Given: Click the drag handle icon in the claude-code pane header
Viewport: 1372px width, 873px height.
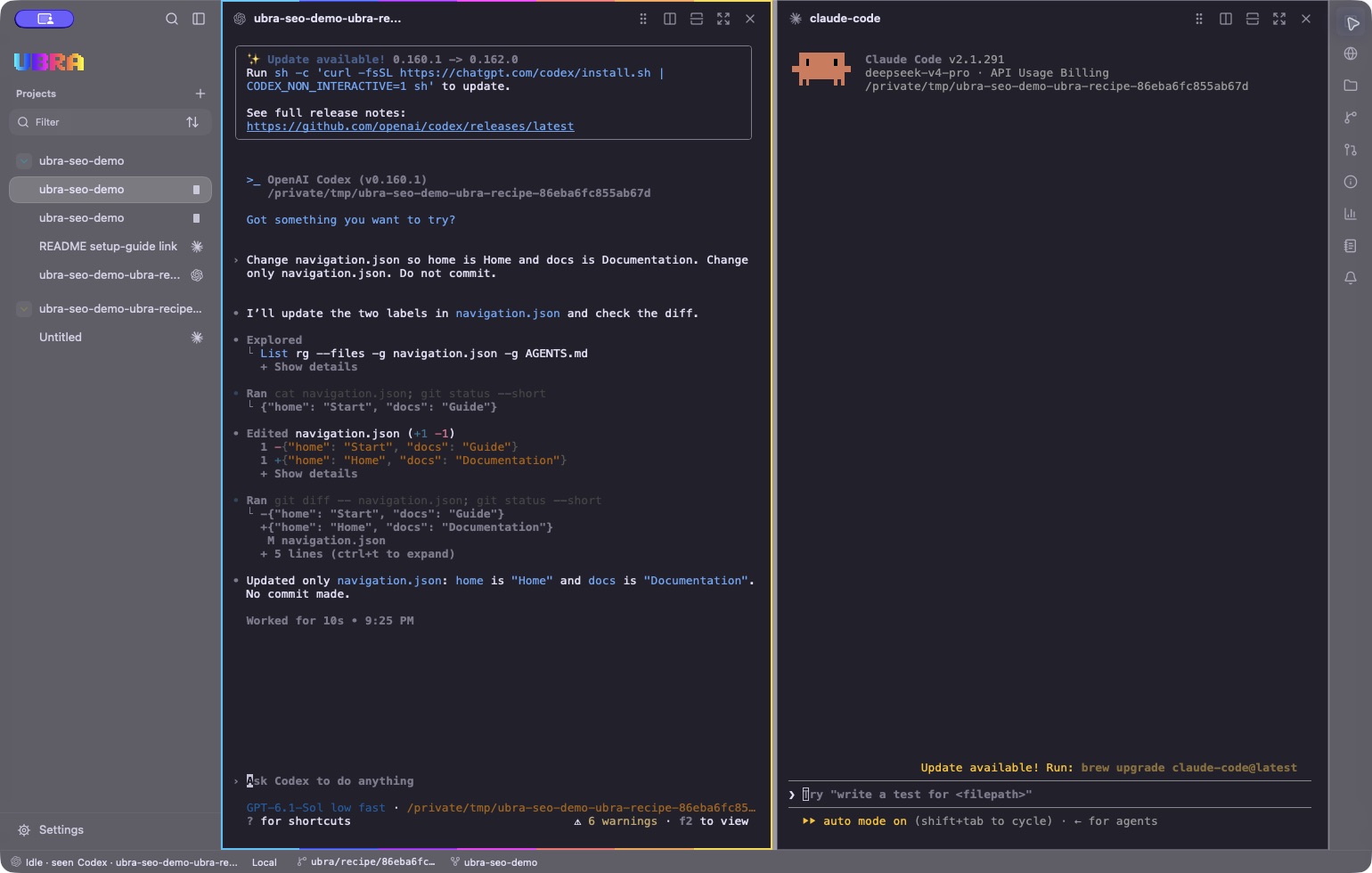Looking at the screenshot, I should (x=1199, y=19).
